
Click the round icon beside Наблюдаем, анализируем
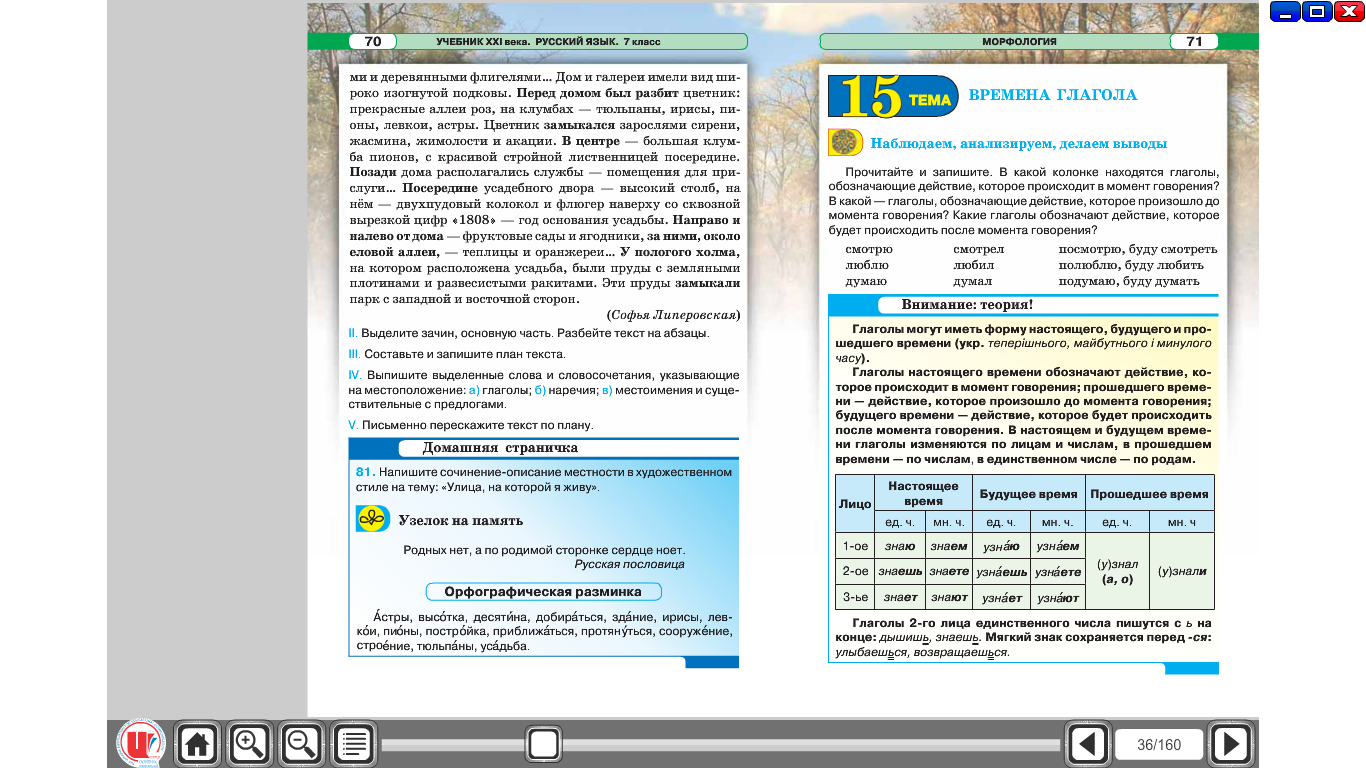coord(846,142)
